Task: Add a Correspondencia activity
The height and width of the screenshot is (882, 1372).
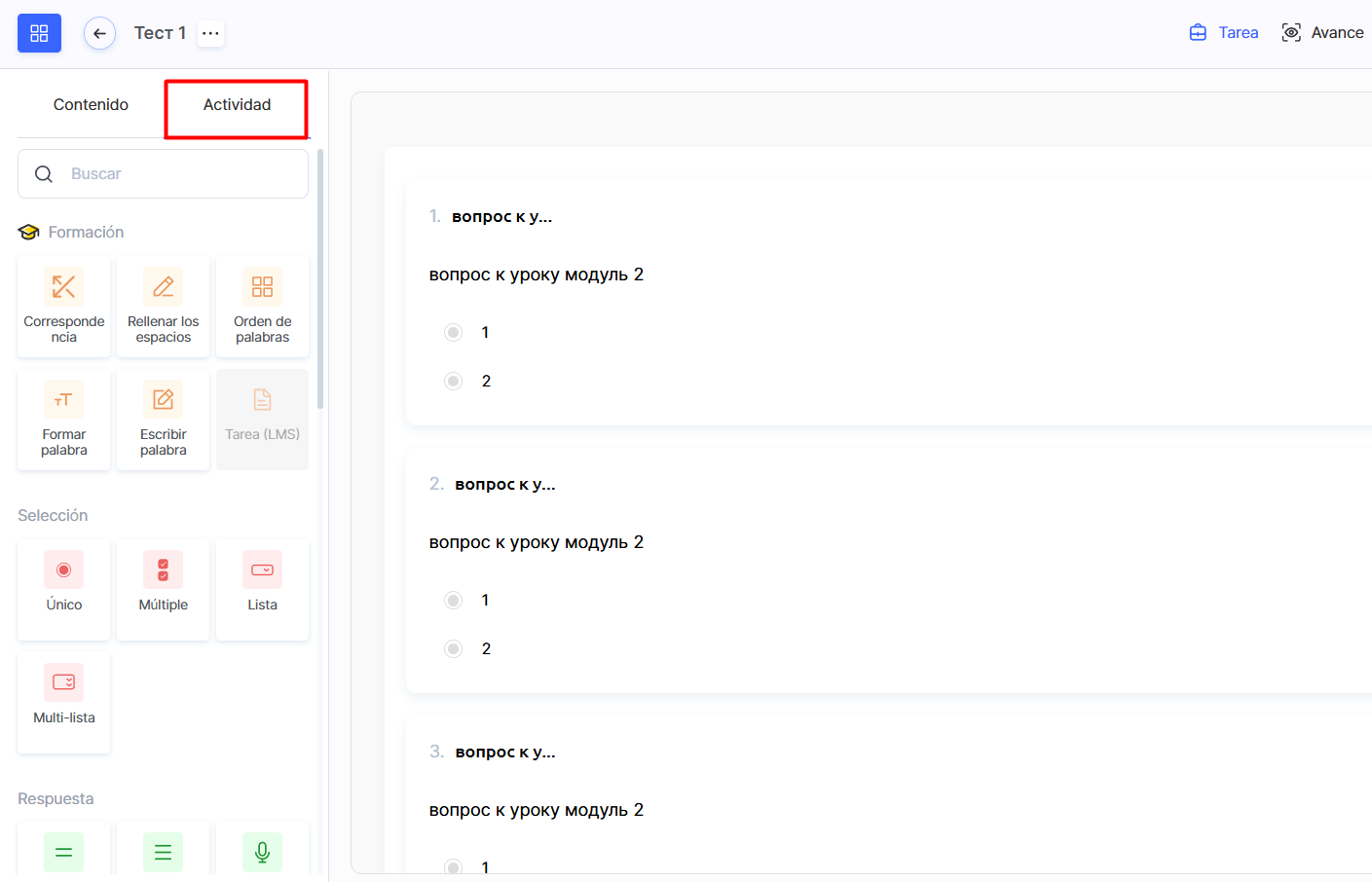Action: 64,307
